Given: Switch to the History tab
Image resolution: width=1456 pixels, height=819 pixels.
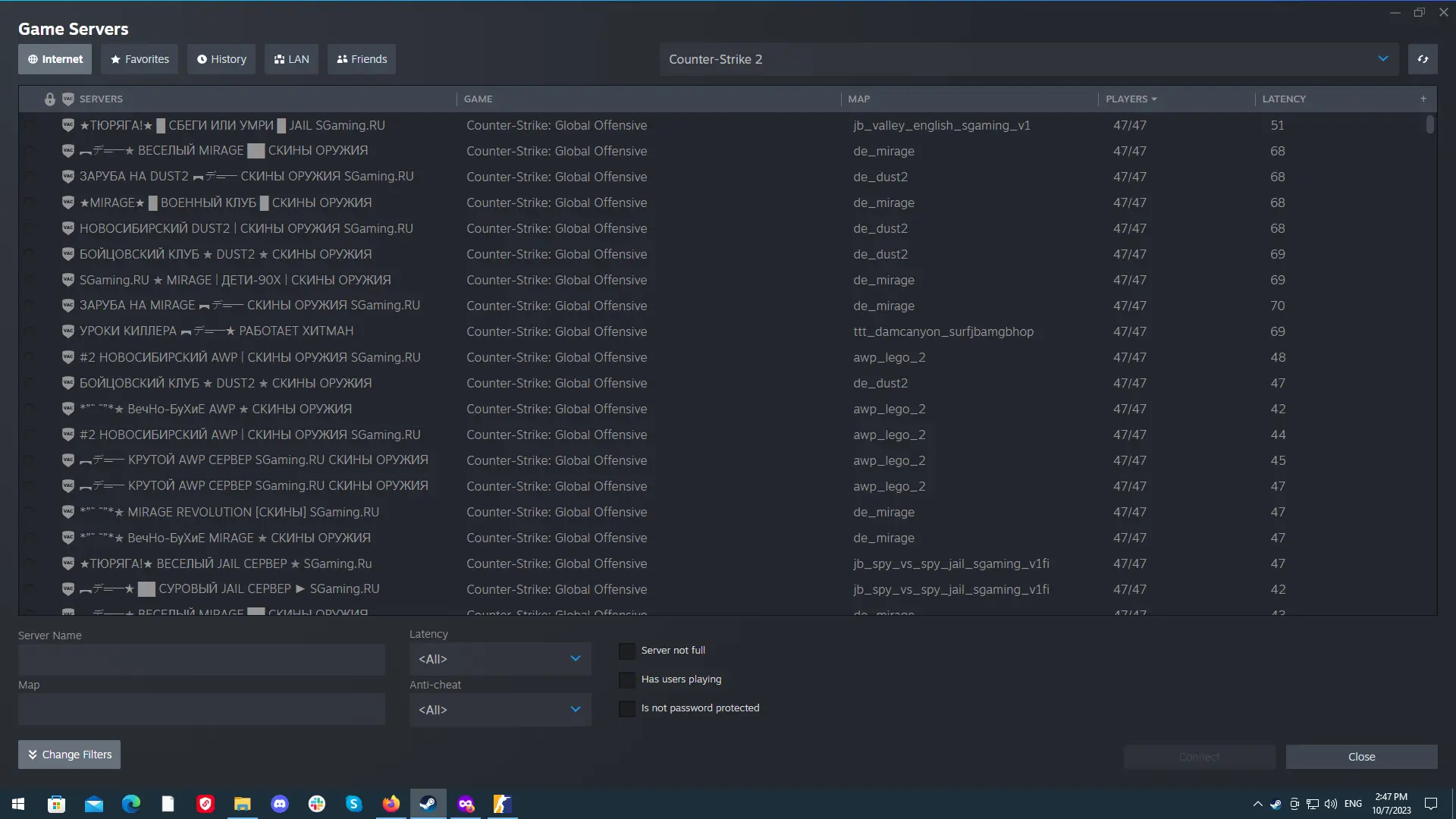Looking at the screenshot, I should point(221,59).
